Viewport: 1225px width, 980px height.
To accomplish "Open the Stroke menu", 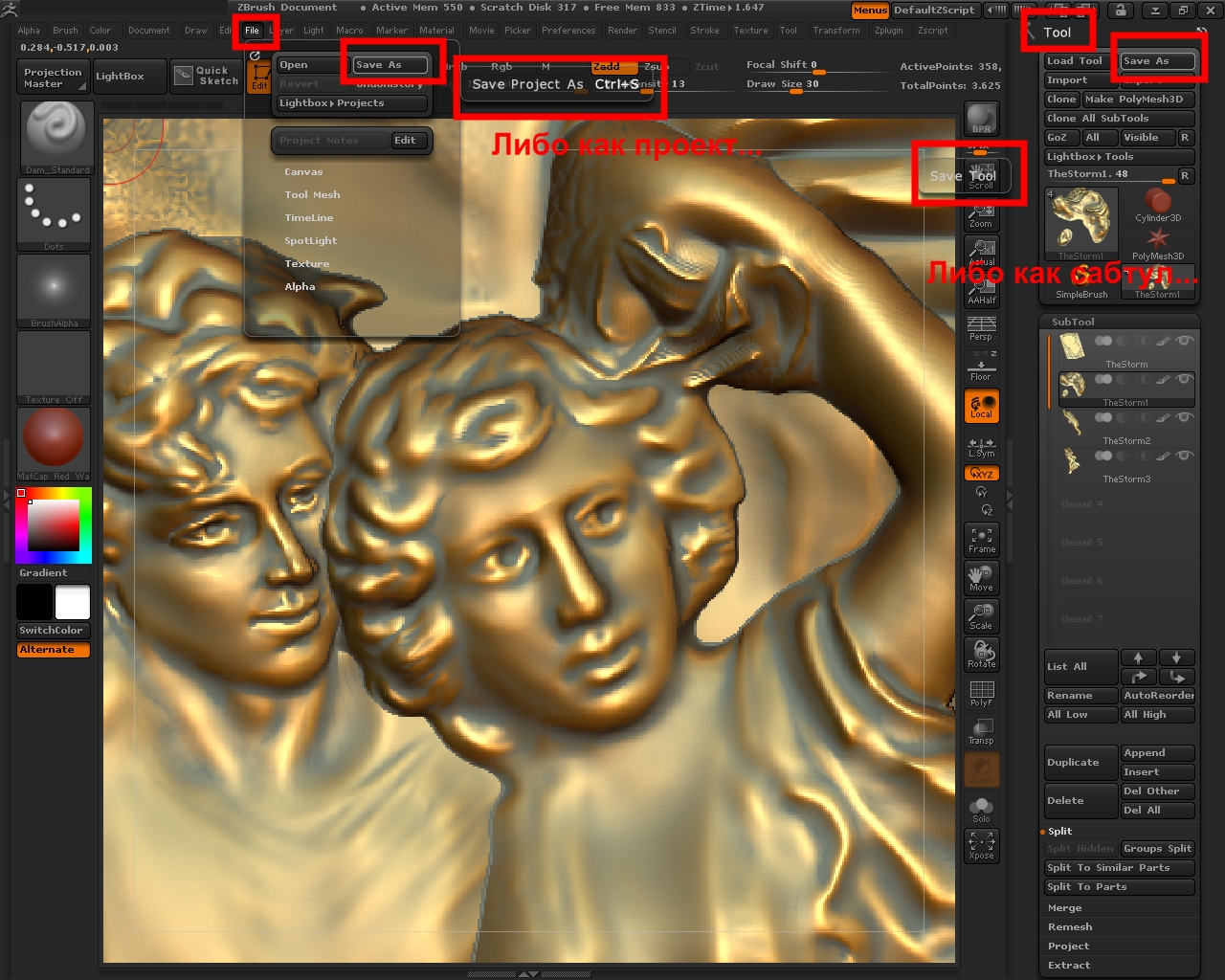I will [x=704, y=31].
